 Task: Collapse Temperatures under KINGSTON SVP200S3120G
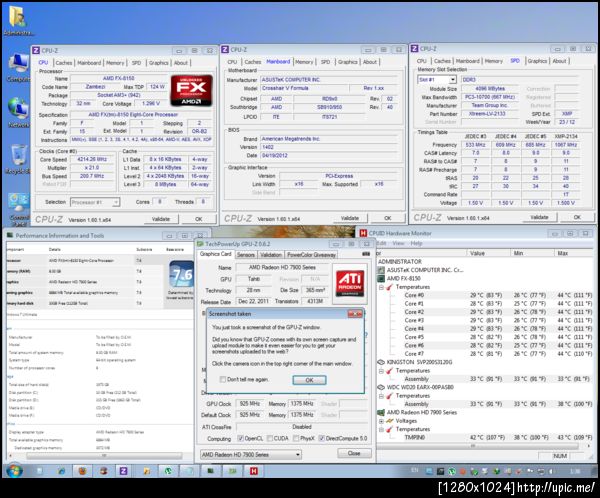[381, 371]
